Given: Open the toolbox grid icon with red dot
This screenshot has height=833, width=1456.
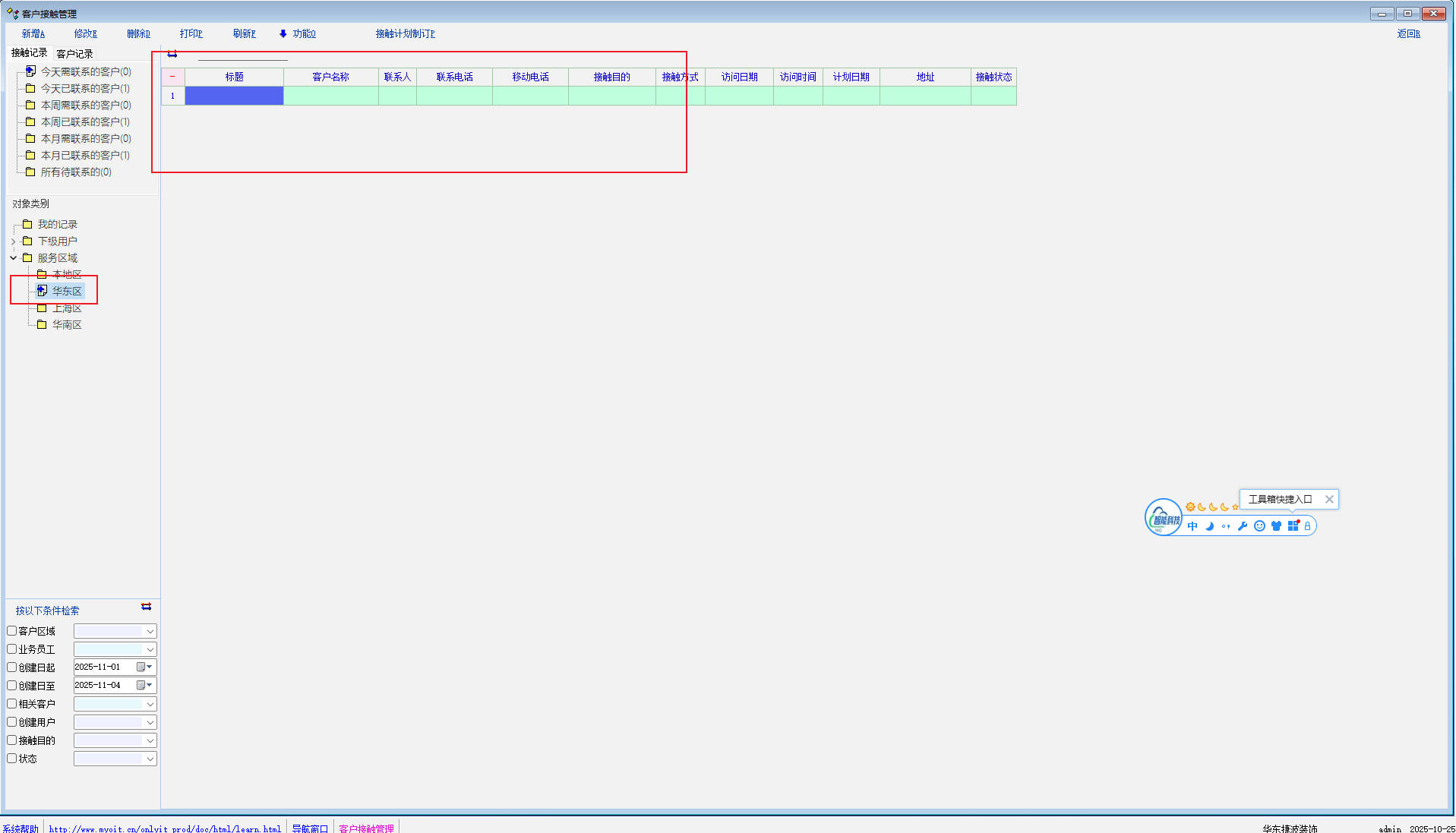Looking at the screenshot, I should tap(1293, 526).
